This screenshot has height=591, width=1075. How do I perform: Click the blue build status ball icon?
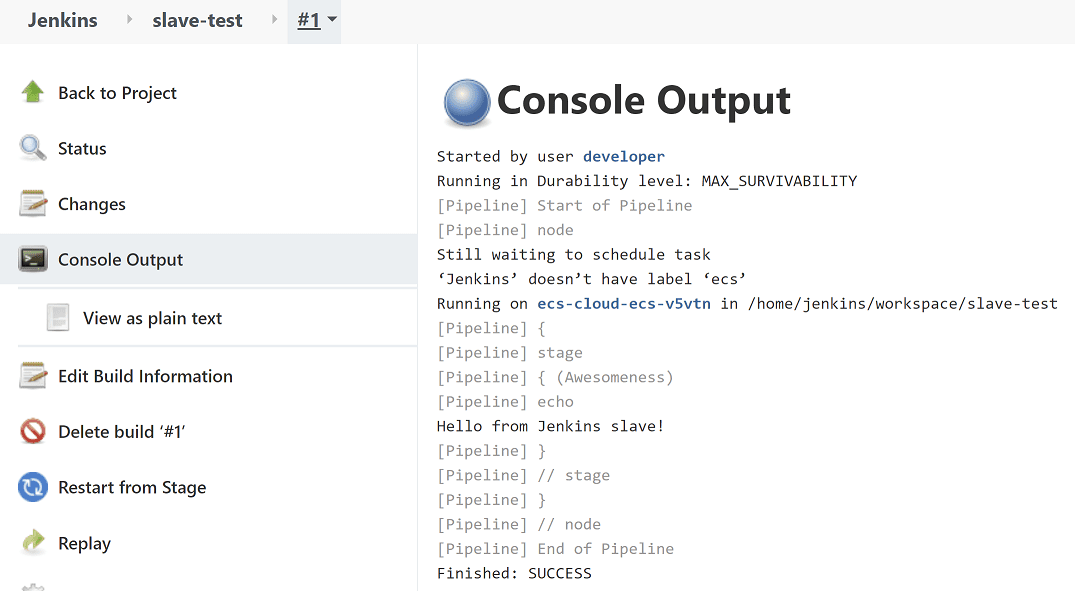[467, 102]
